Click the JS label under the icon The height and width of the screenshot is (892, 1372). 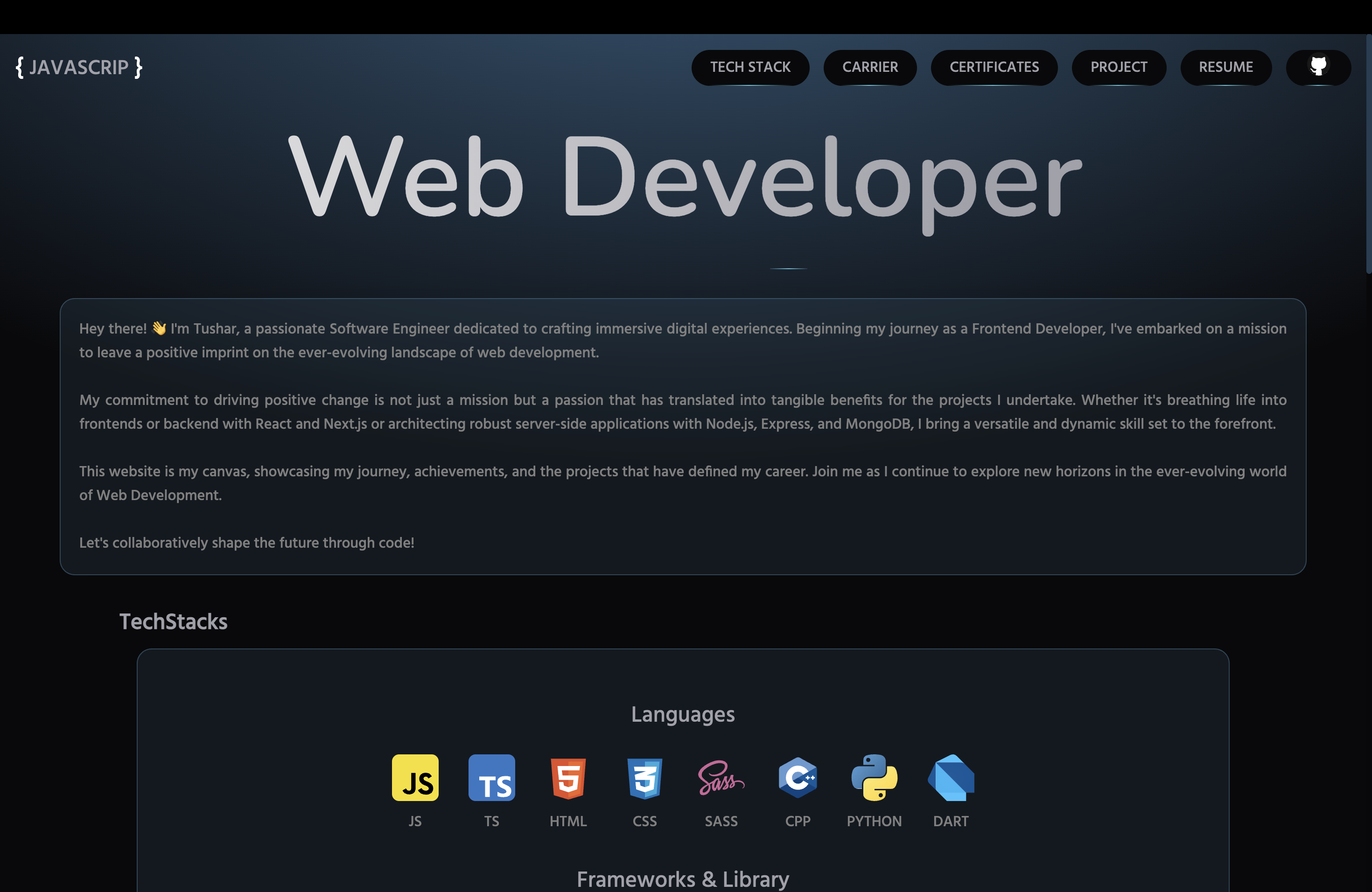[415, 821]
